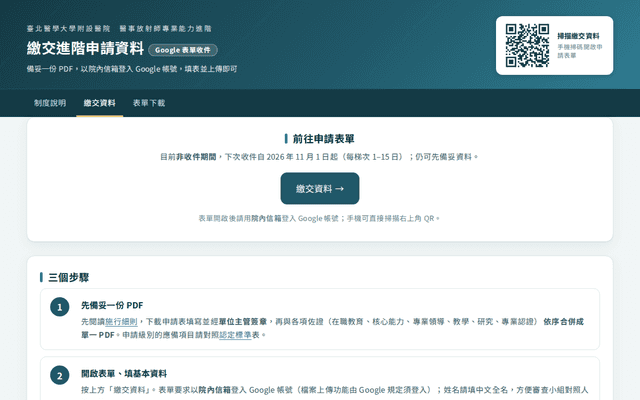Open the 認定標準 link
The image size is (640, 400).
pyautogui.click(x=235, y=335)
